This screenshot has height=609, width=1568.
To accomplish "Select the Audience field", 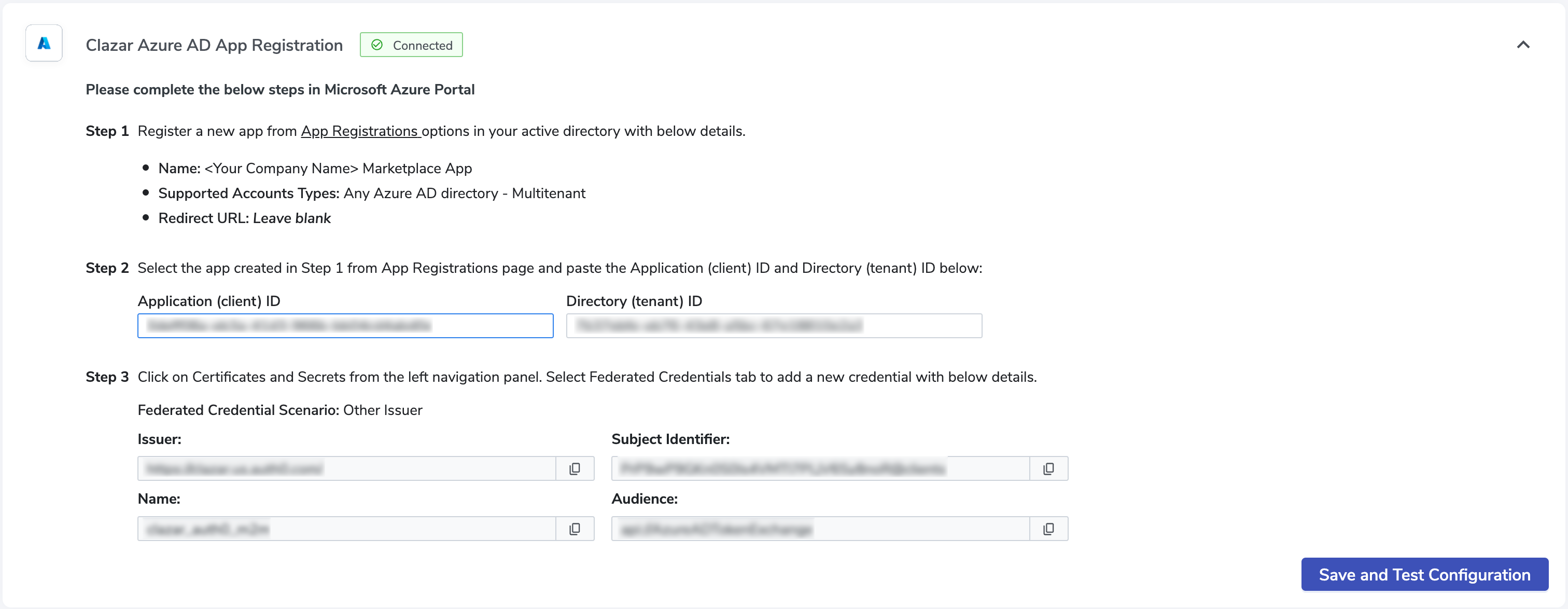I will (820, 529).
